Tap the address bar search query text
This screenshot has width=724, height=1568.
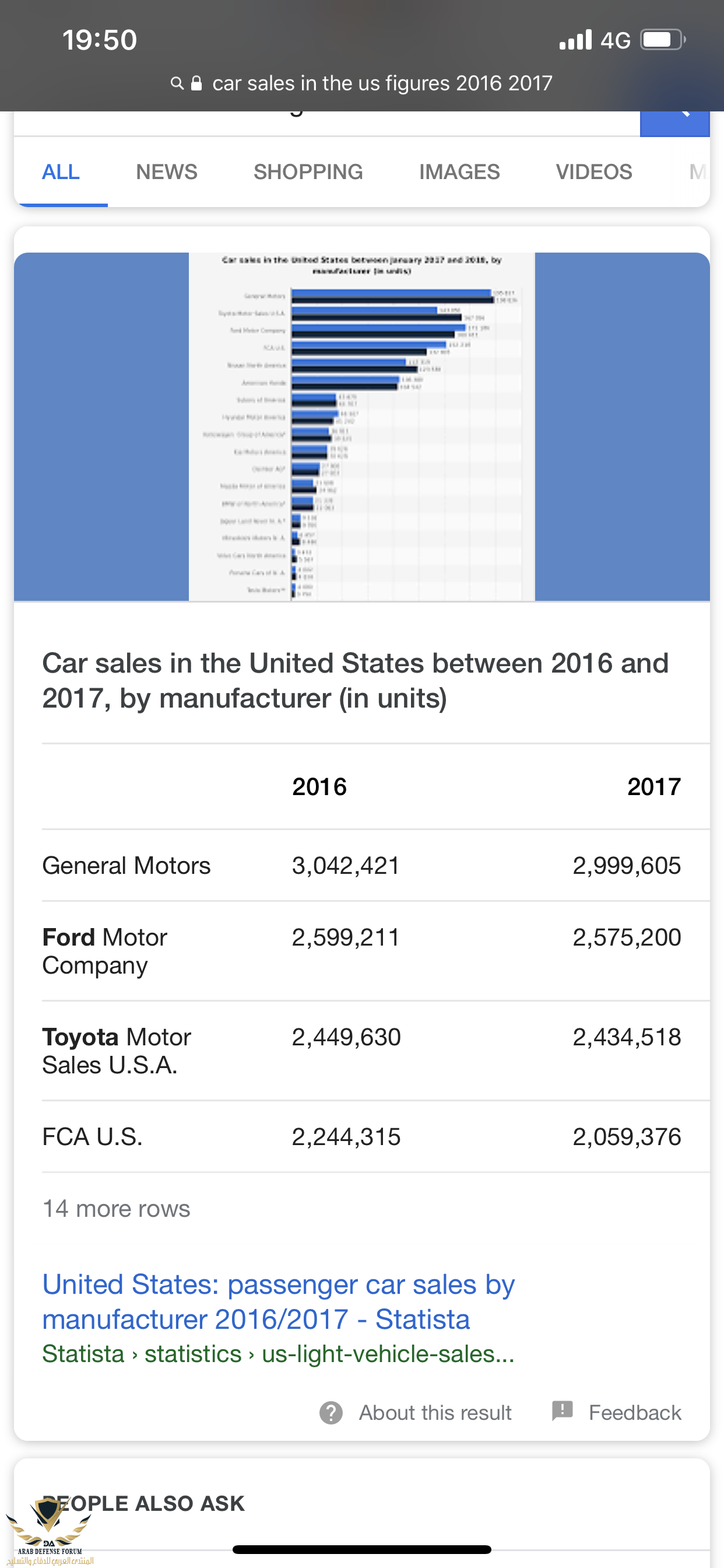[x=382, y=83]
